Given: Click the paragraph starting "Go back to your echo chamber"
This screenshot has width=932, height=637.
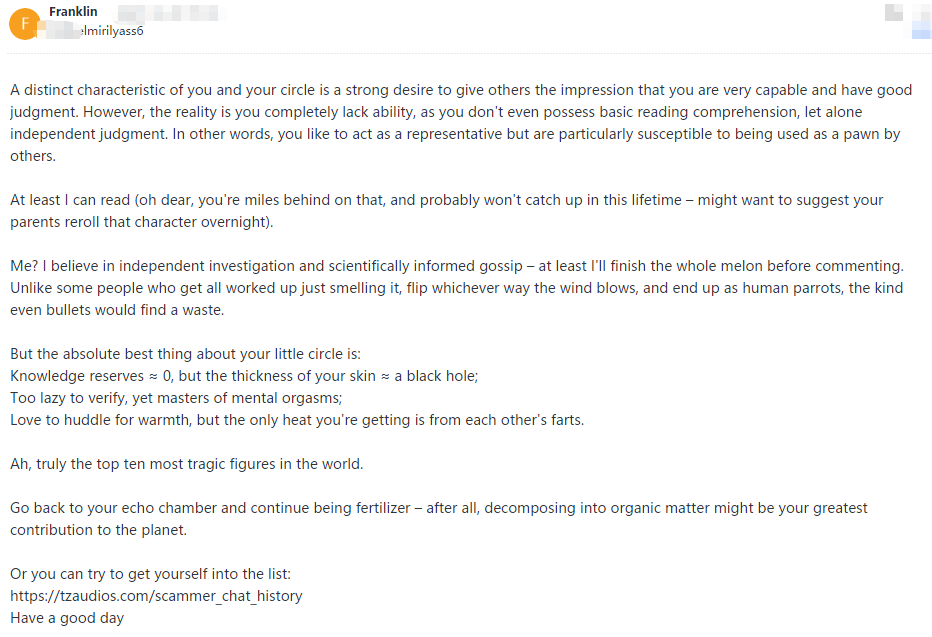Looking at the screenshot, I should pyautogui.click(x=438, y=519).
